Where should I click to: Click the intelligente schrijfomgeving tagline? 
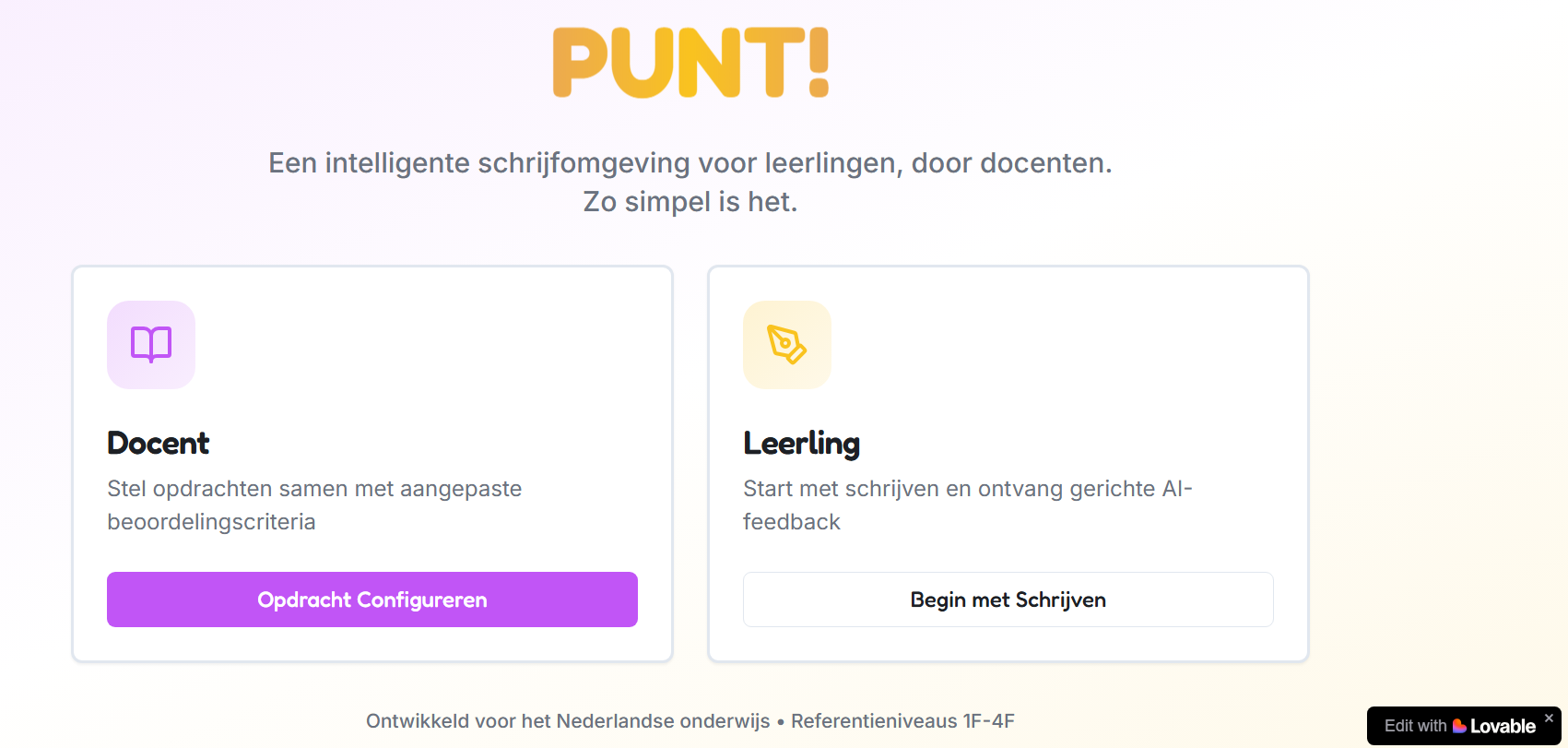coord(690,163)
